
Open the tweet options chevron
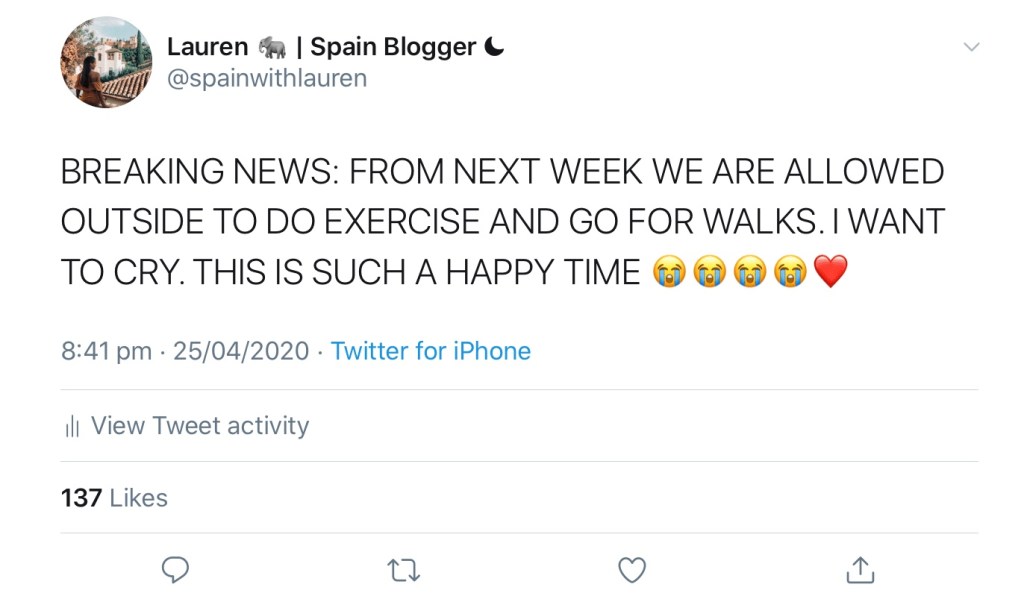coord(971,45)
